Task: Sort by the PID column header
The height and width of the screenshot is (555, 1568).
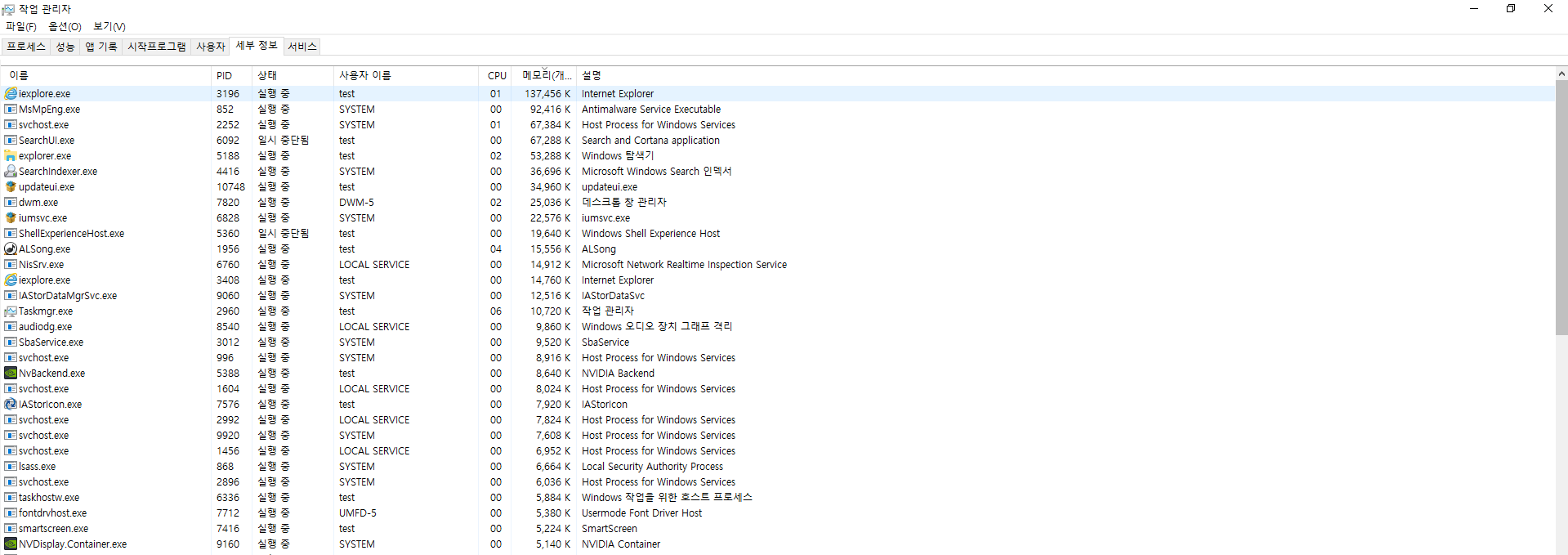Action: (231, 75)
